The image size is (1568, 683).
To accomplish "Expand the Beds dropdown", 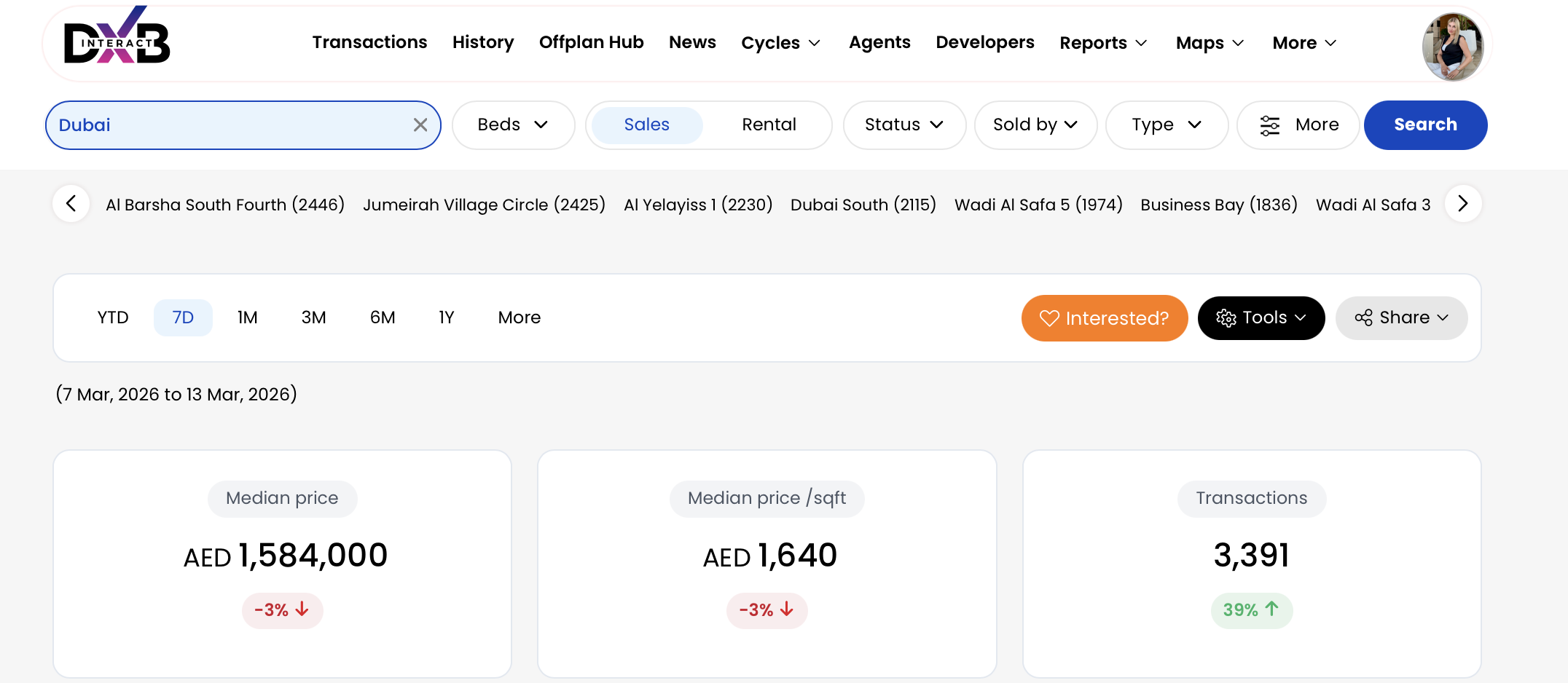I will [x=513, y=125].
